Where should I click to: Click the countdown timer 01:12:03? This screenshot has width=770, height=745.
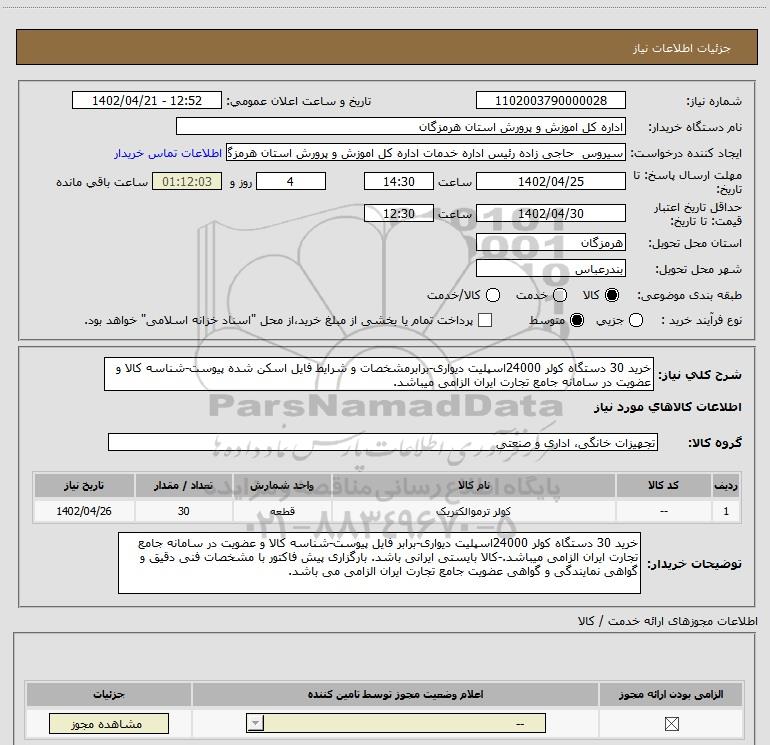(x=187, y=181)
